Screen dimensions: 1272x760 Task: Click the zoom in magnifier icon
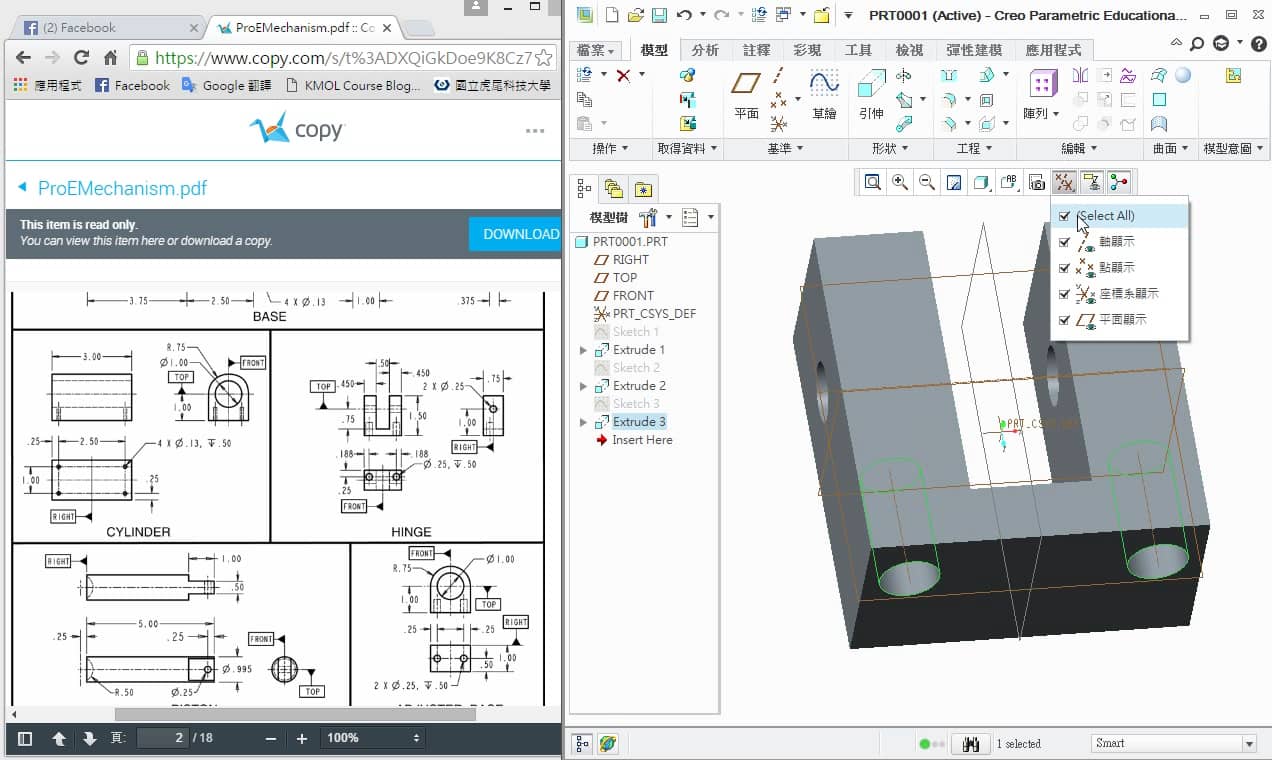[x=900, y=182]
